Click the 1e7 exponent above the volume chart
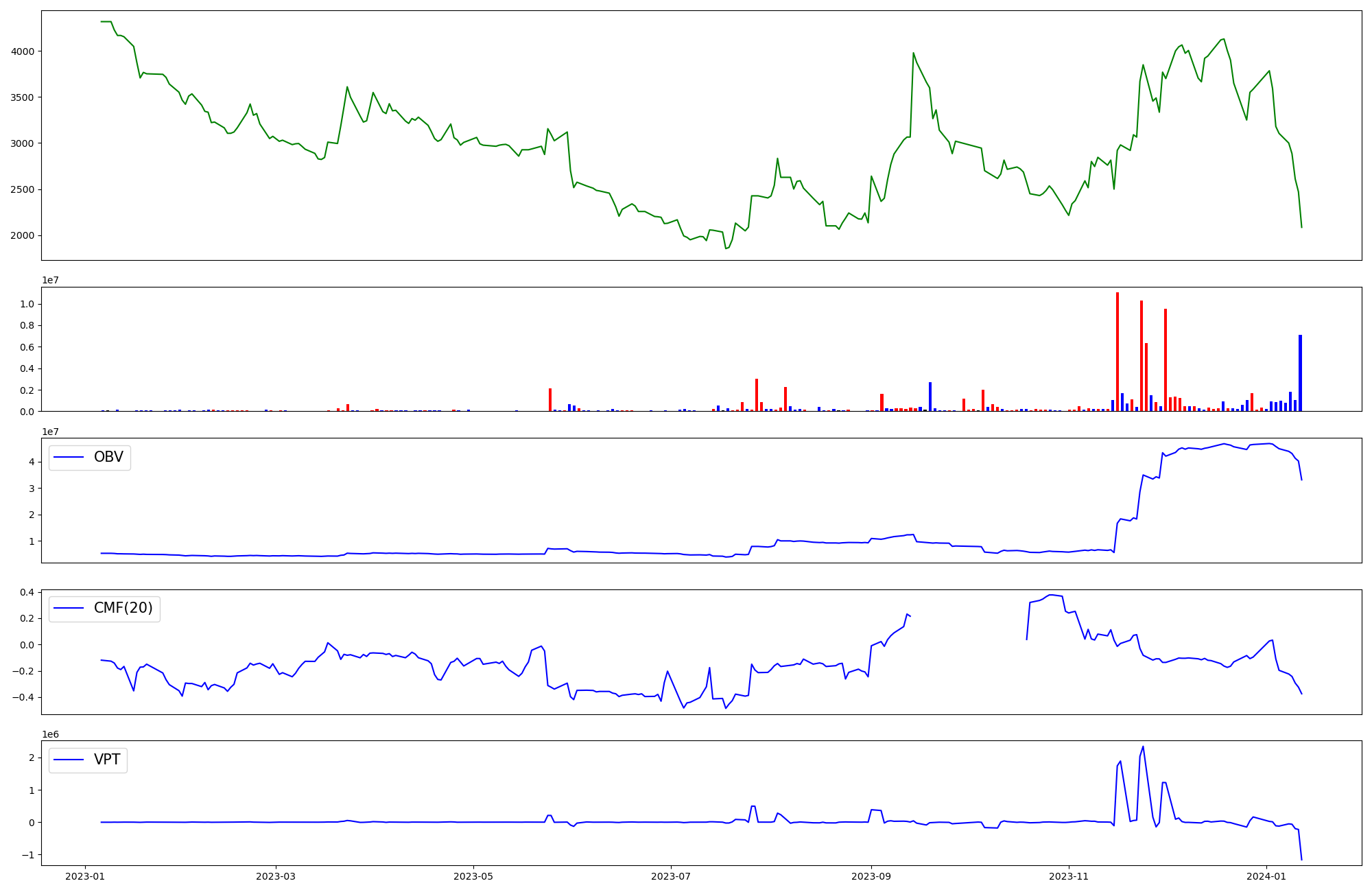This screenshot has height=892, width=1372. tap(50, 281)
